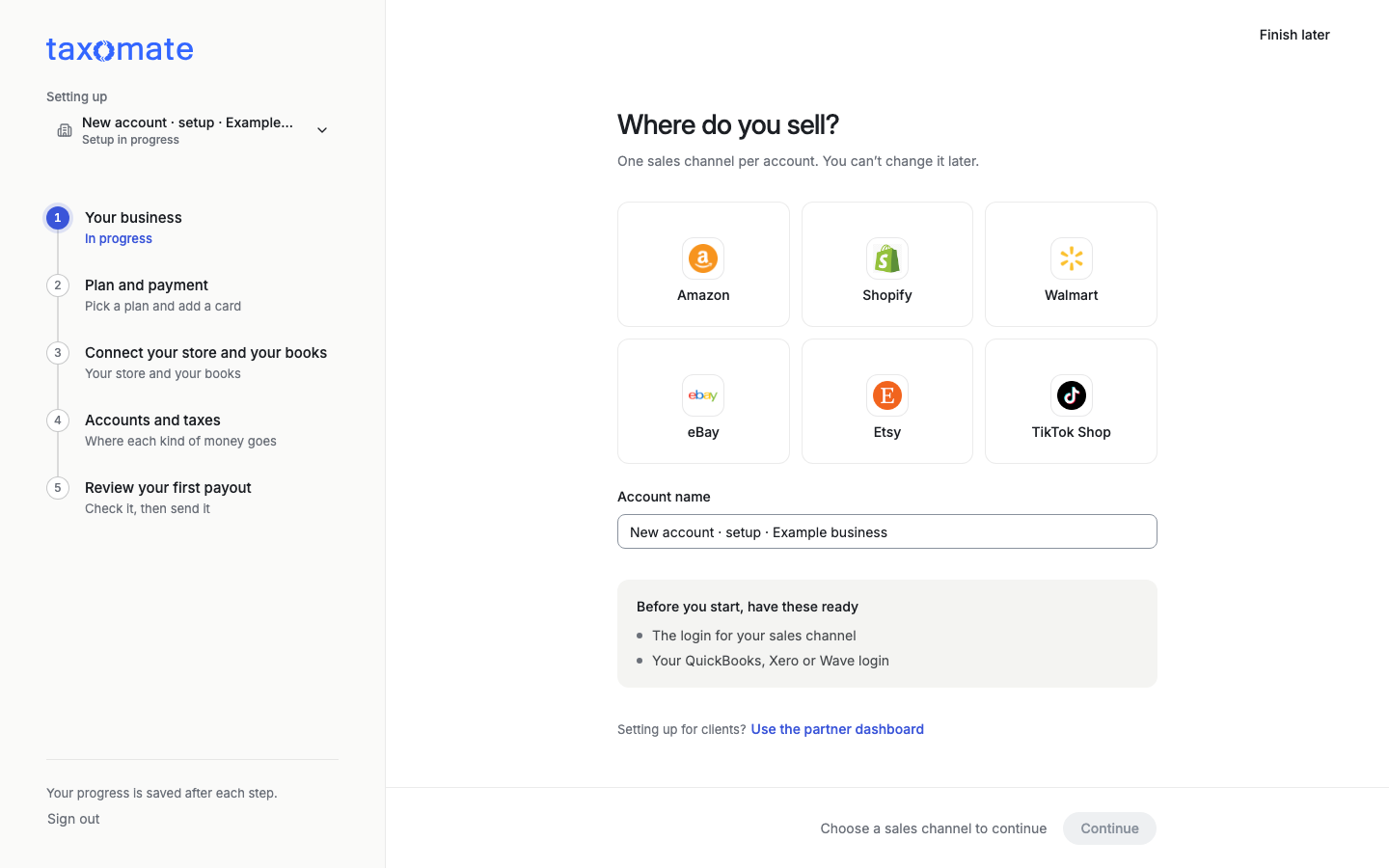Open the New account setup dropdown
The height and width of the screenshot is (868, 1389).
click(192, 130)
